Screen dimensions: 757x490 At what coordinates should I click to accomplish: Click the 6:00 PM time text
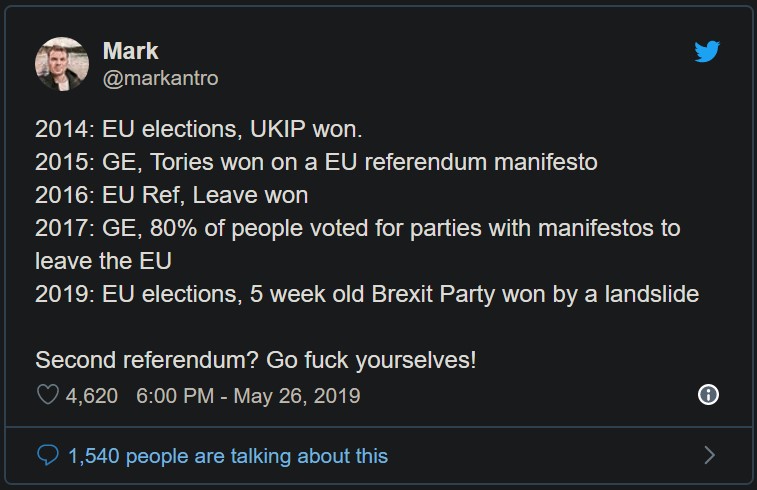point(174,396)
